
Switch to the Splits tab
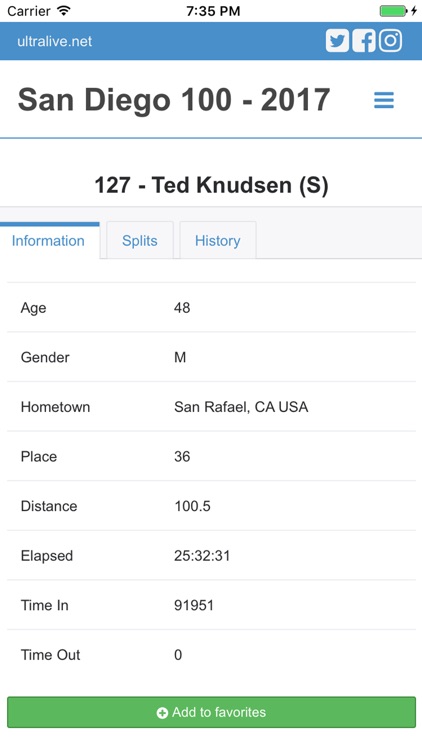140,240
